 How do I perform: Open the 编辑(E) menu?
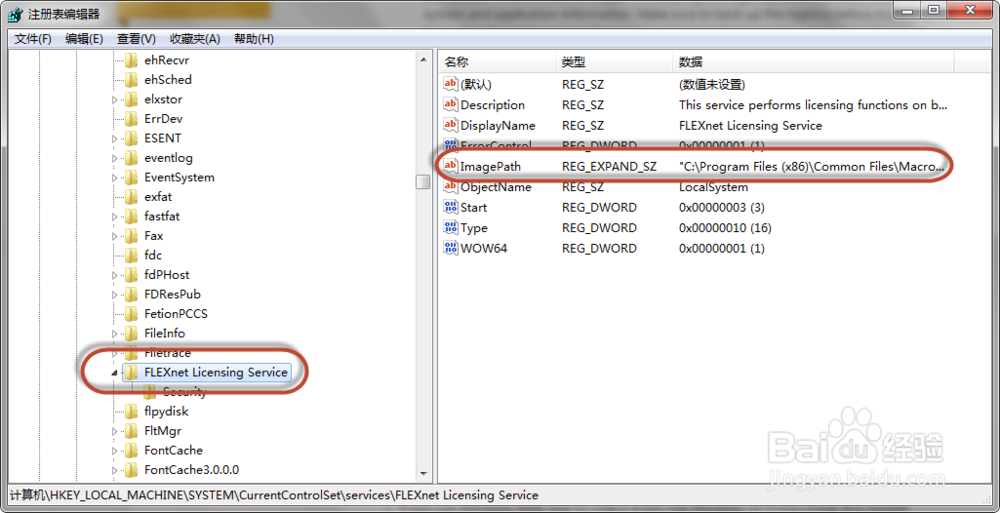point(84,39)
